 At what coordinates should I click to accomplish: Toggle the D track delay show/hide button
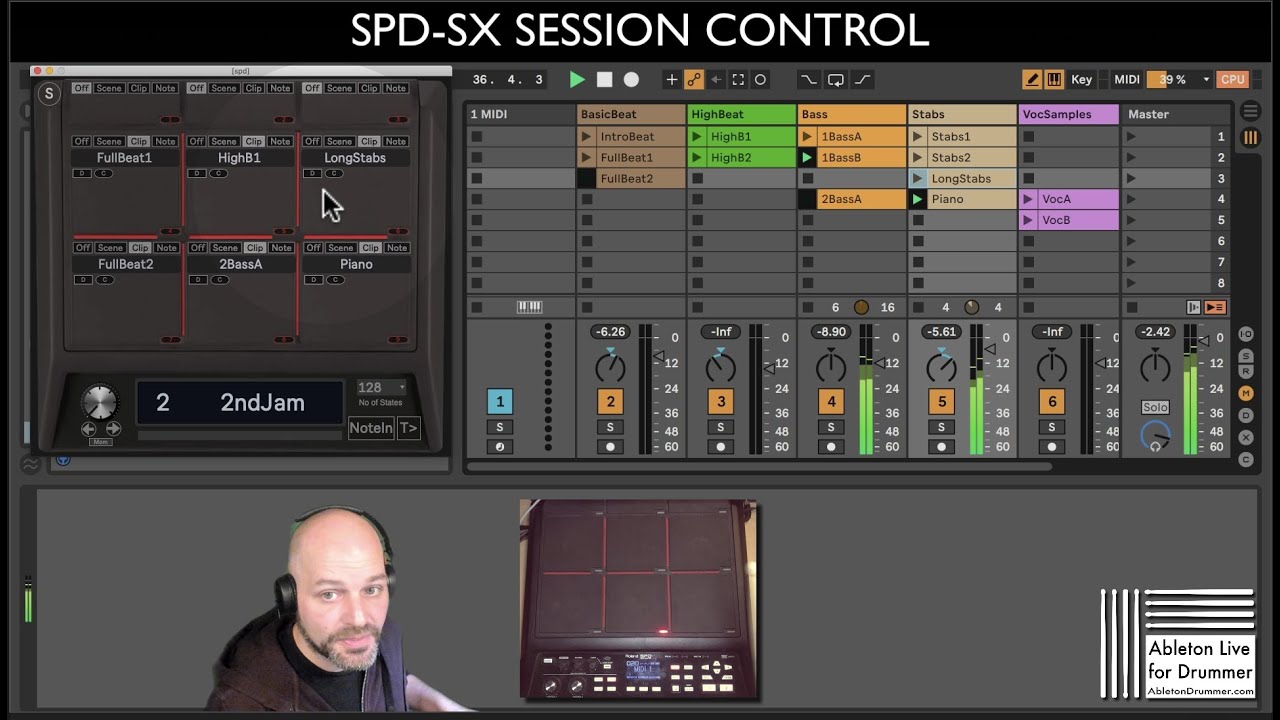tap(1246, 415)
